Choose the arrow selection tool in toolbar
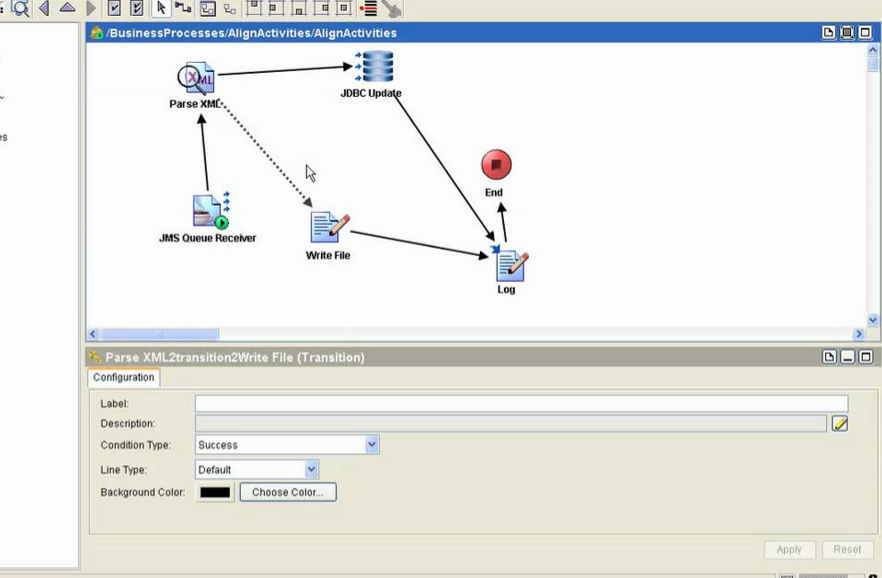 [x=162, y=8]
